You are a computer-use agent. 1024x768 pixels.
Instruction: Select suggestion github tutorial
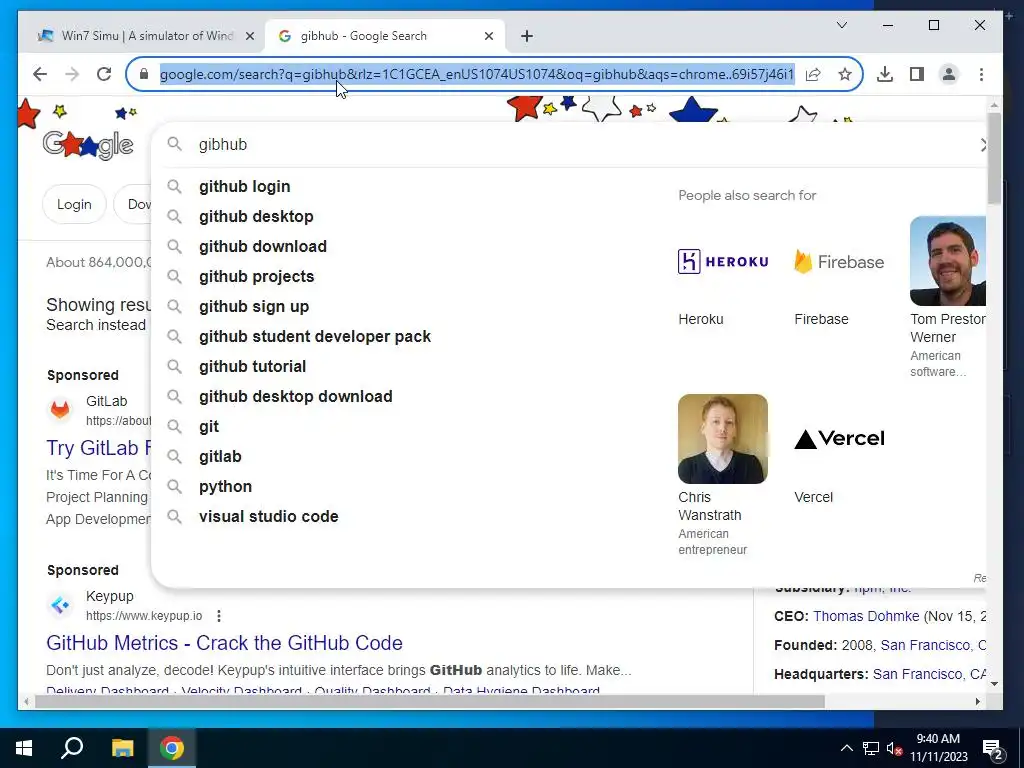252,366
